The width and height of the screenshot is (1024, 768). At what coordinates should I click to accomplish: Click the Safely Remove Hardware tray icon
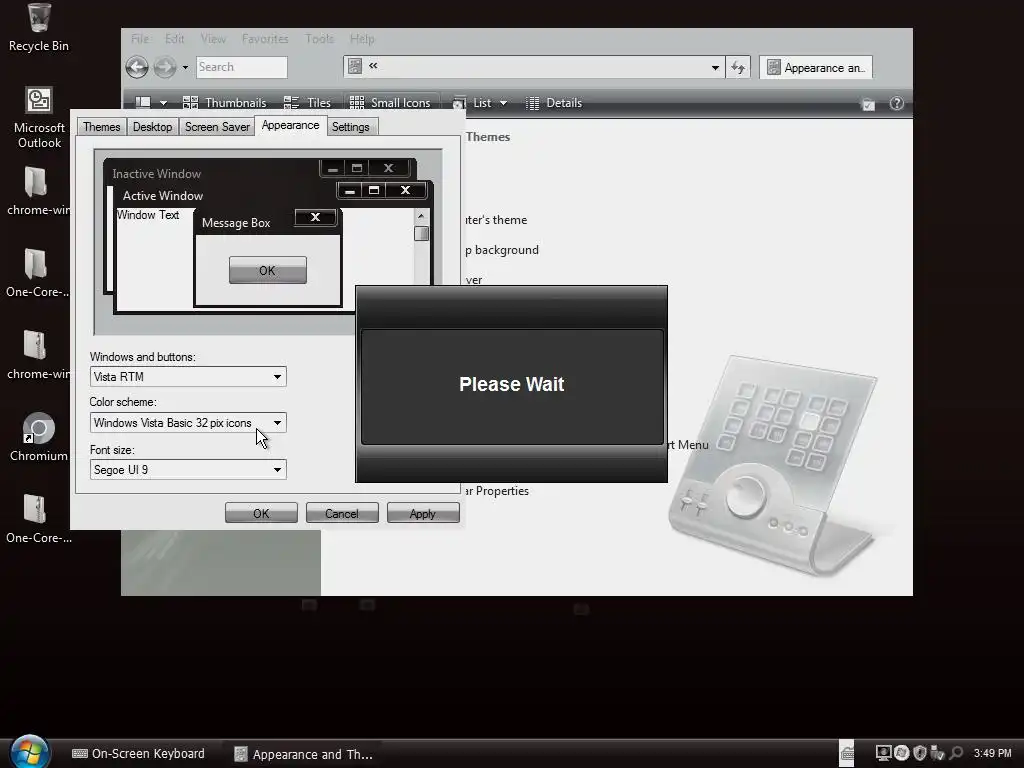click(x=938, y=753)
